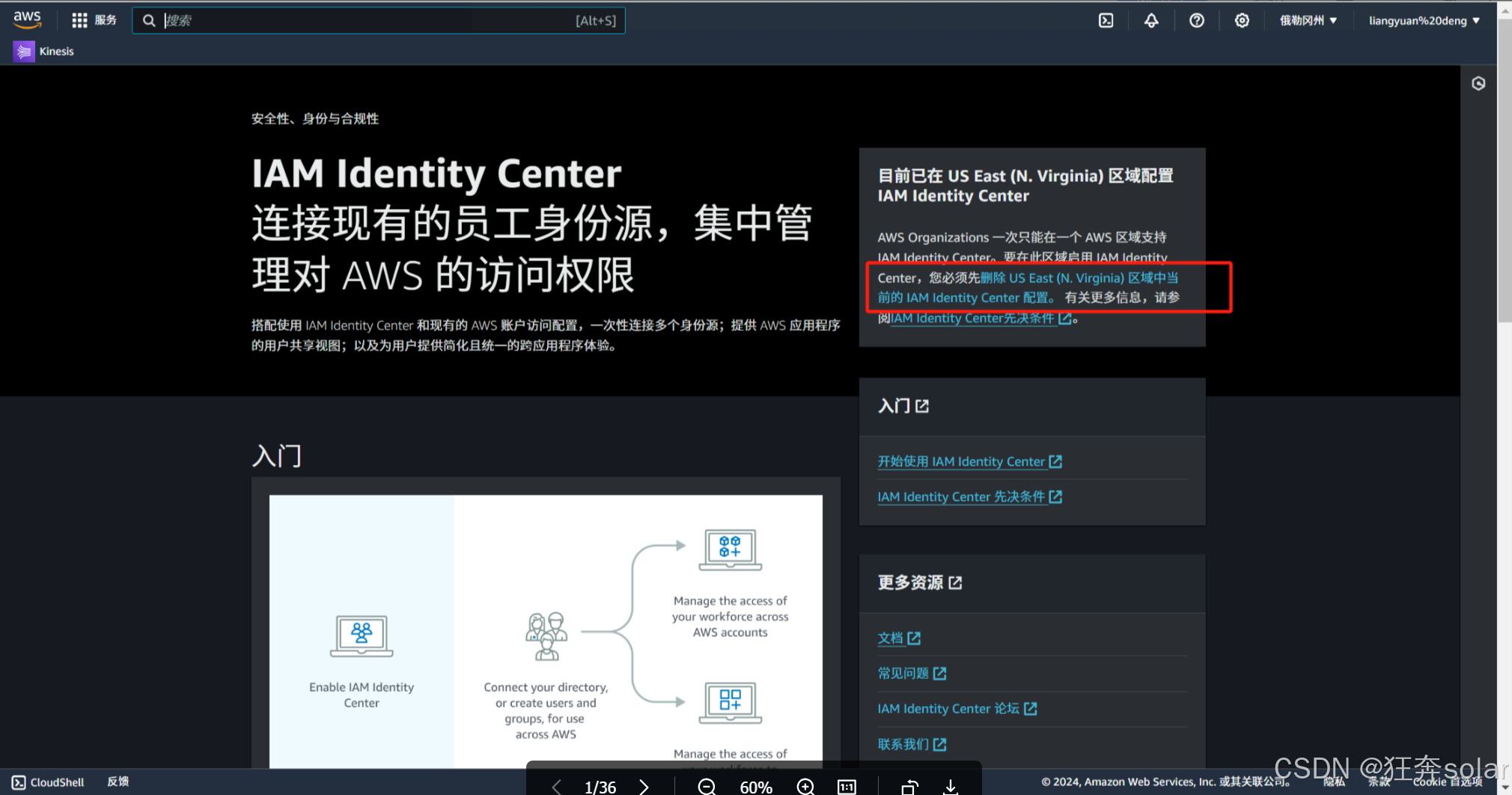Click the CloudShell button in the footer
The image size is (1512, 795).
click(48, 782)
